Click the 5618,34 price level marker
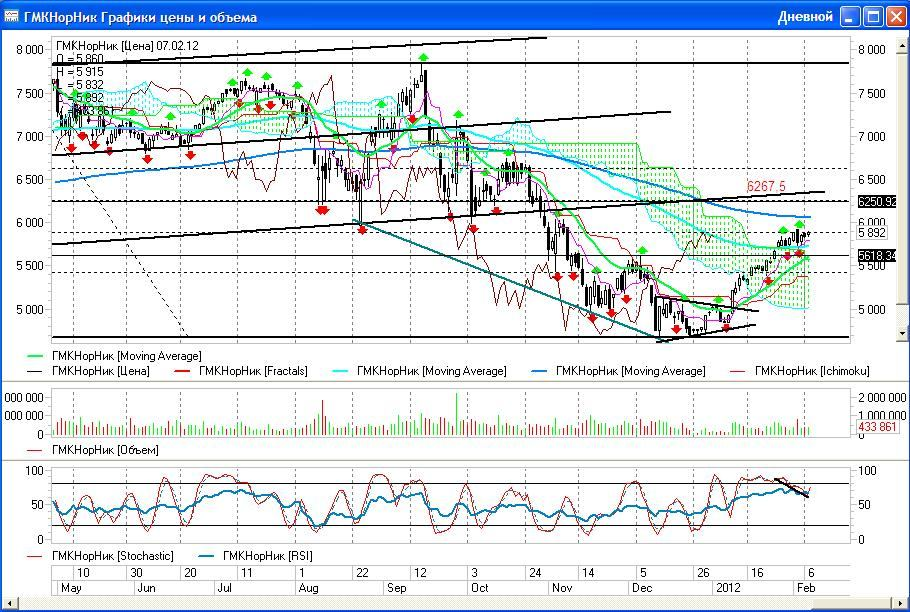The image size is (910, 612). (877, 255)
